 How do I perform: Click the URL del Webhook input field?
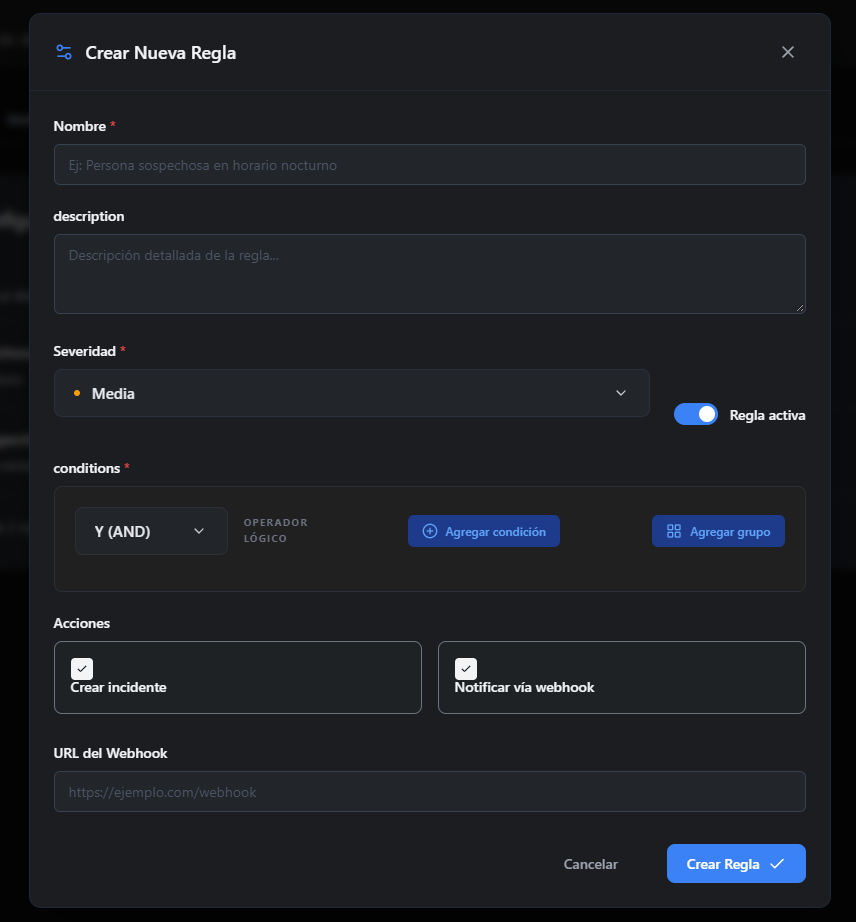coord(430,791)
